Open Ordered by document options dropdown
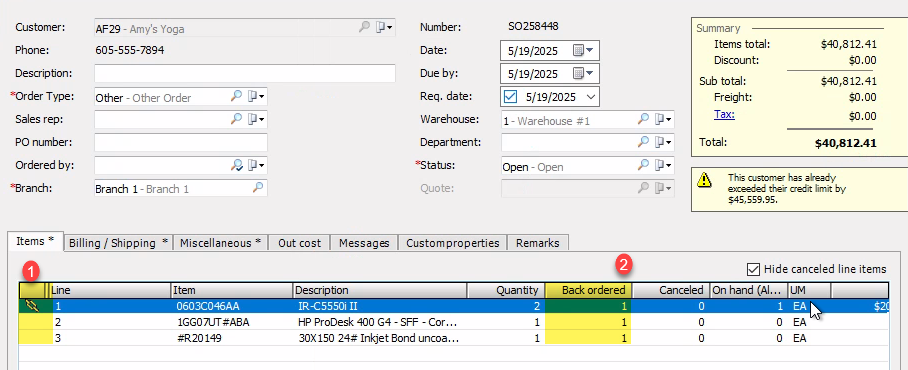This screenshot has width=908, height=370. coord(257,166)
